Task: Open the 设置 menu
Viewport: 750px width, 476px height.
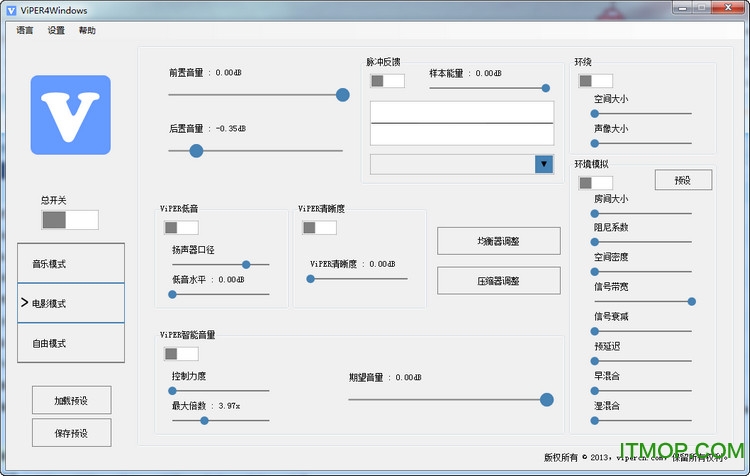Action: click(56, 30)
